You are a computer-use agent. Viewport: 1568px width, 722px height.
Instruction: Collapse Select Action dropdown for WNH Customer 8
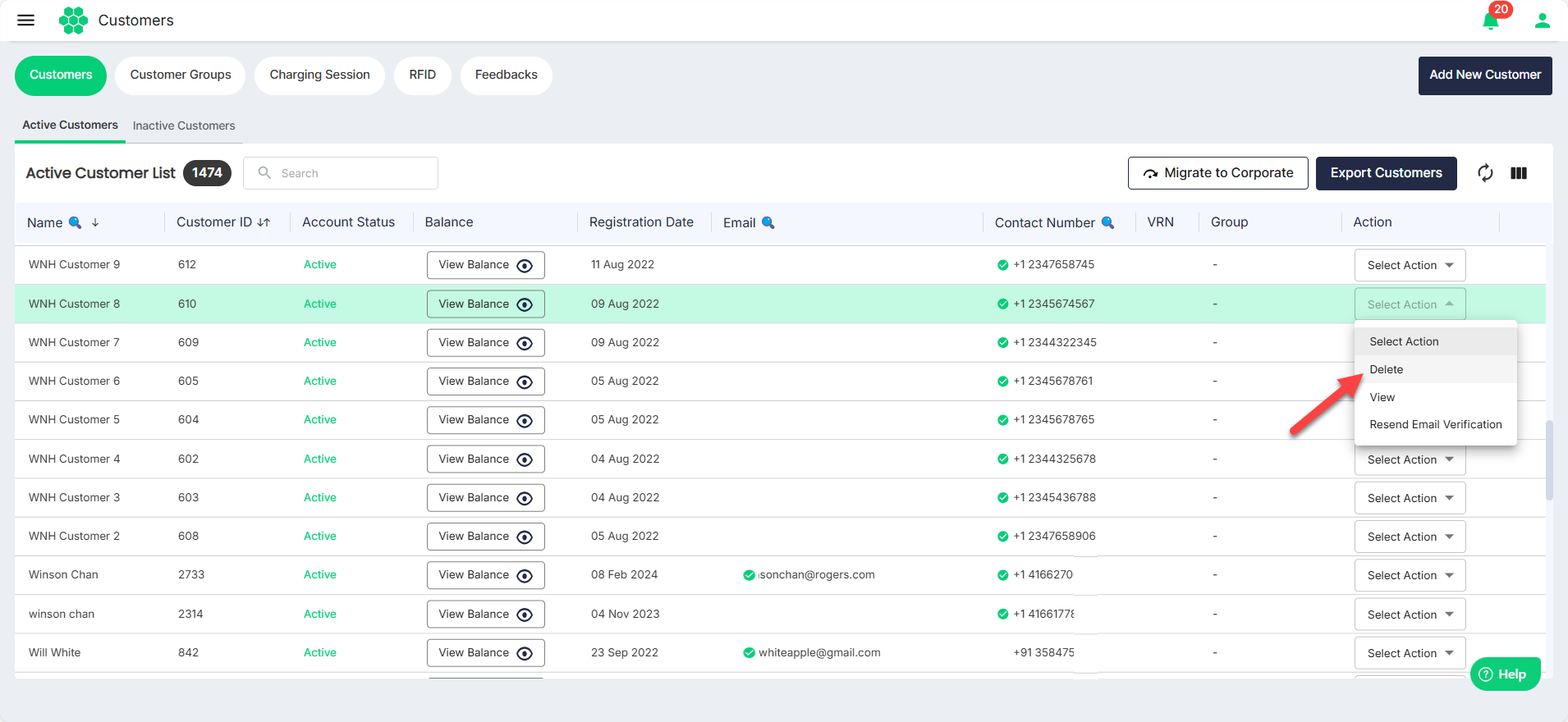coord(1410,304)
